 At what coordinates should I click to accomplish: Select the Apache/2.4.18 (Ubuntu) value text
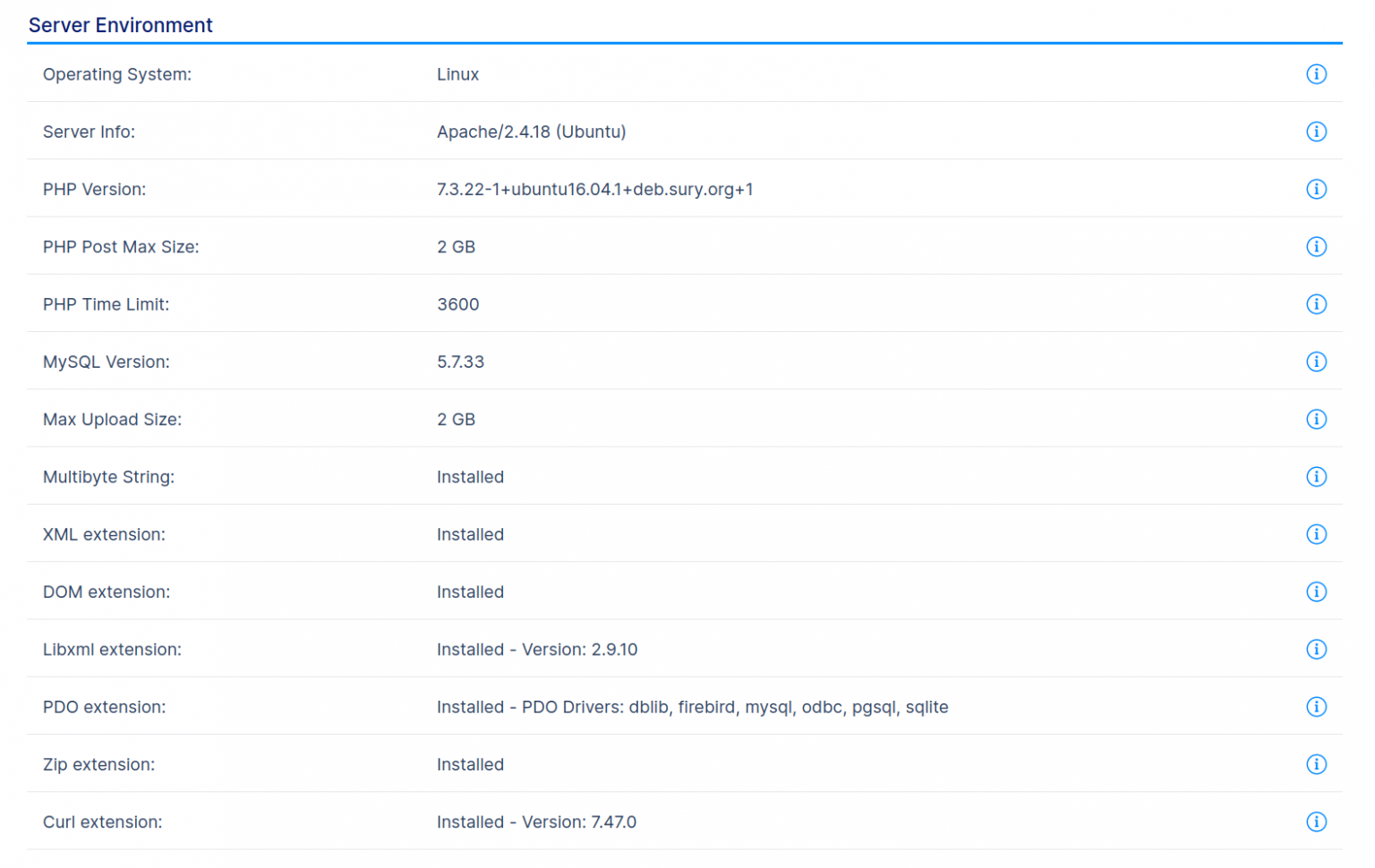pos(532,132)
